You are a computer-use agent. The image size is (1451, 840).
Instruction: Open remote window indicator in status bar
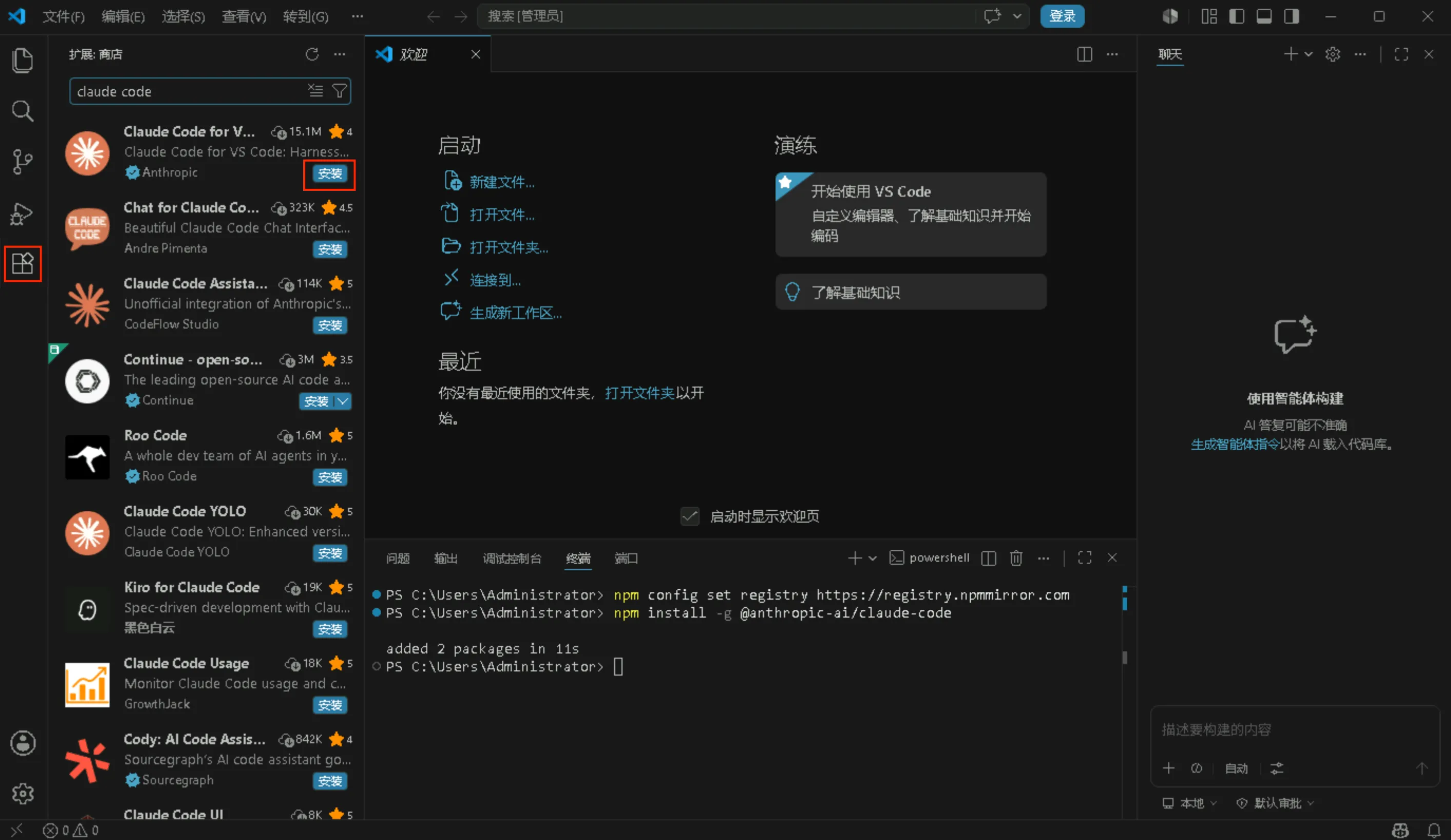coord(17,830)
